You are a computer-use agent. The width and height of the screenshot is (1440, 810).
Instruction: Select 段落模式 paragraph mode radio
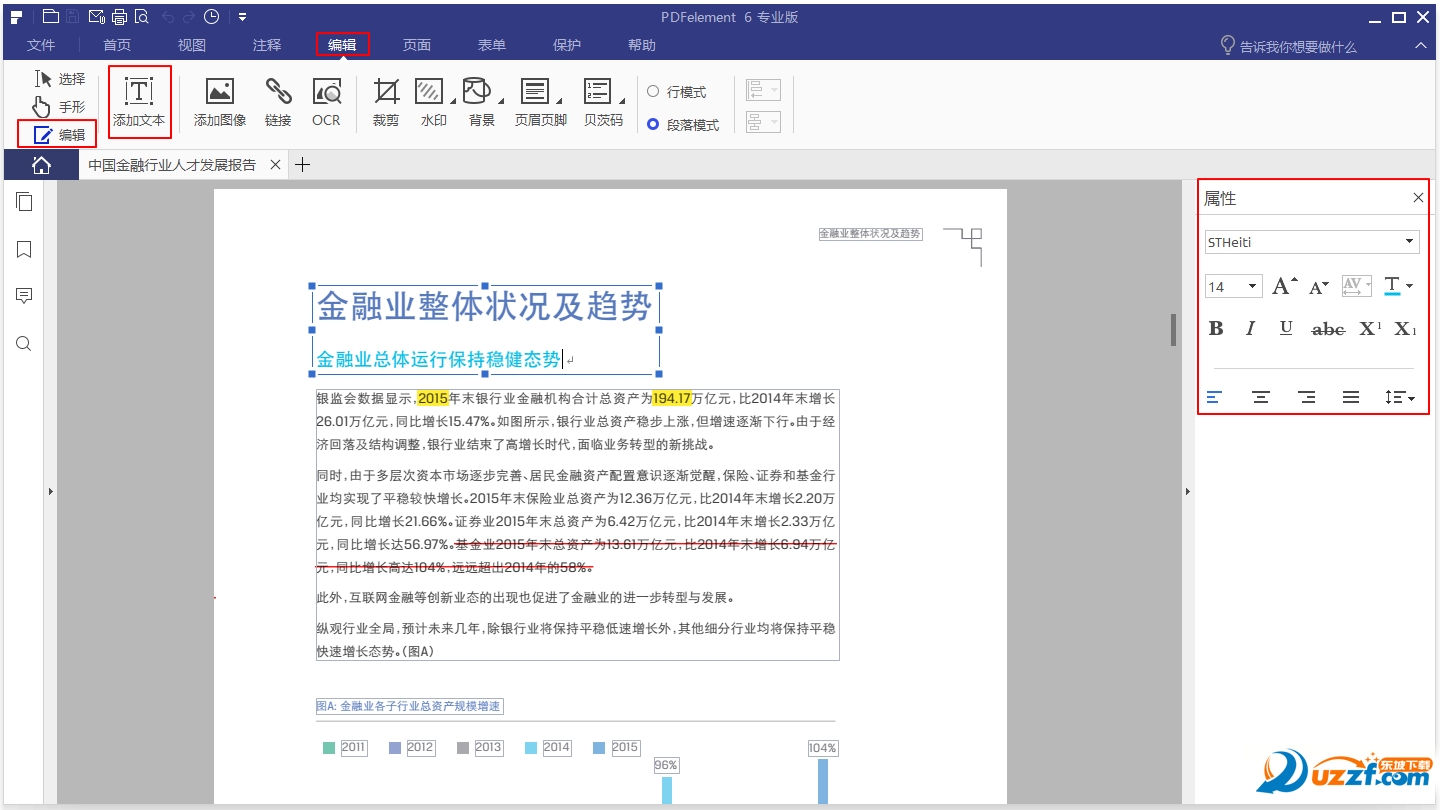[x=683, y=125]
